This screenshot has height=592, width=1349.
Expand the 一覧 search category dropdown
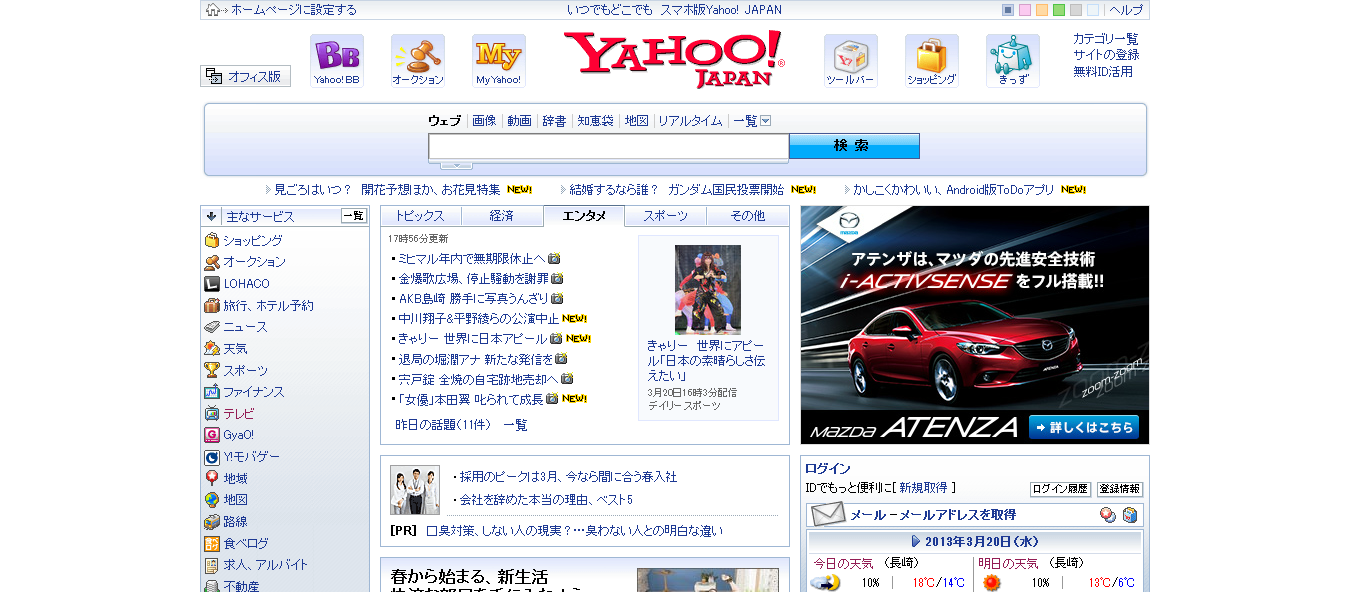click(x=766, y=121)
